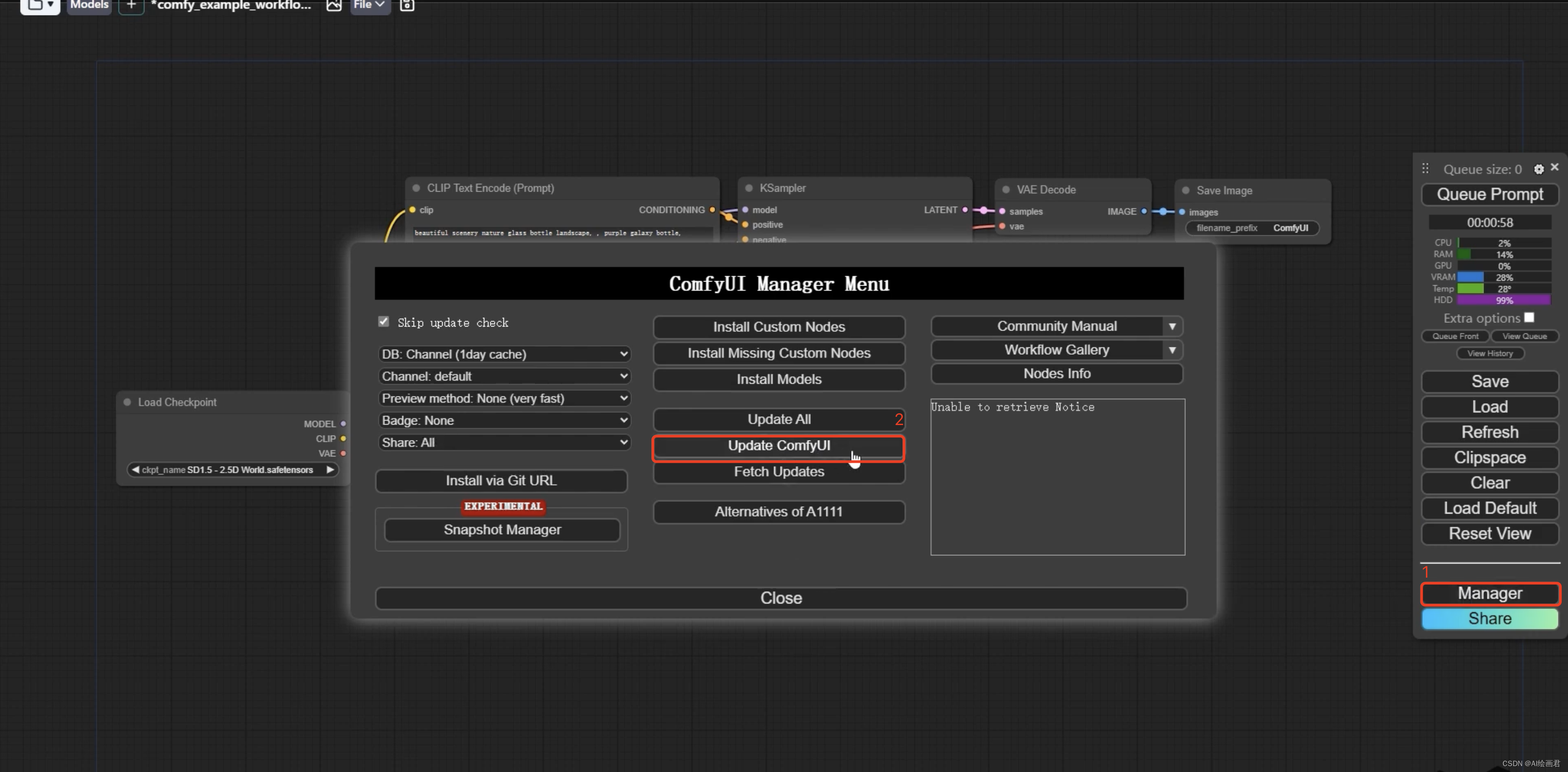Toggle the Extra options checkbox

[1529, 317]
